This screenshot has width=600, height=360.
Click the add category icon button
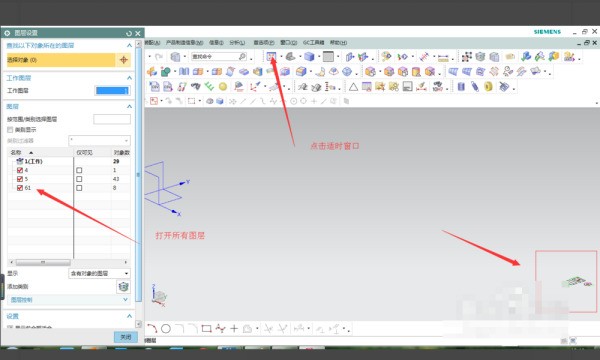pos(123,287)
